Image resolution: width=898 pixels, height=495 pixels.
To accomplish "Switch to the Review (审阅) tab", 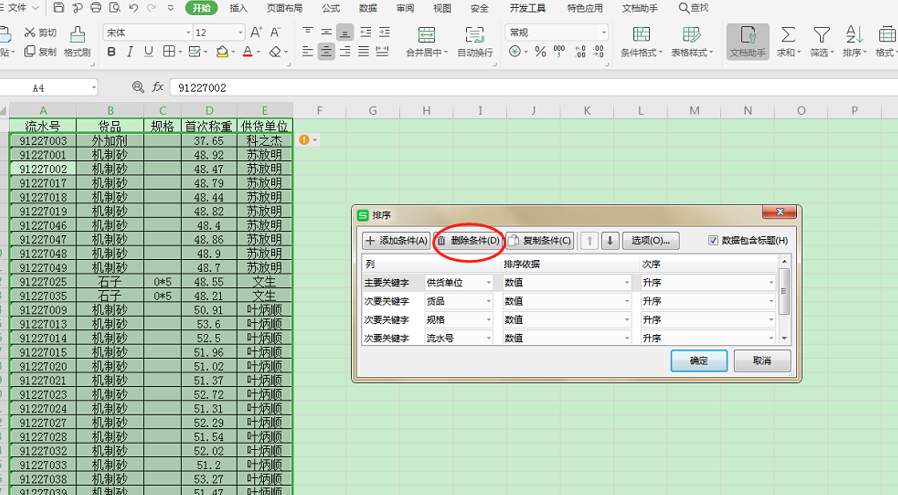I will [405, 8].
